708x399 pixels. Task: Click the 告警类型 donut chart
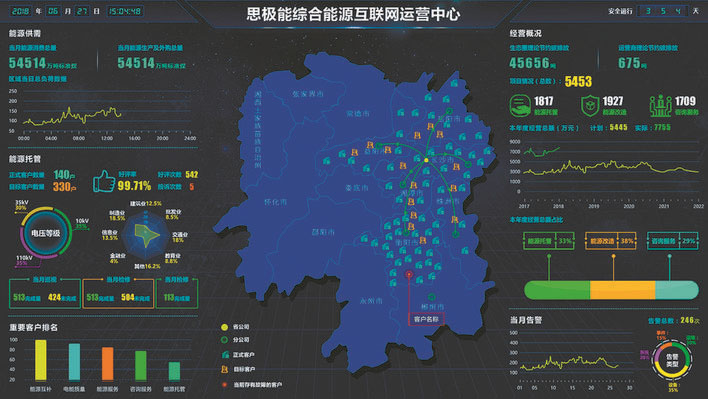(671, 360)
